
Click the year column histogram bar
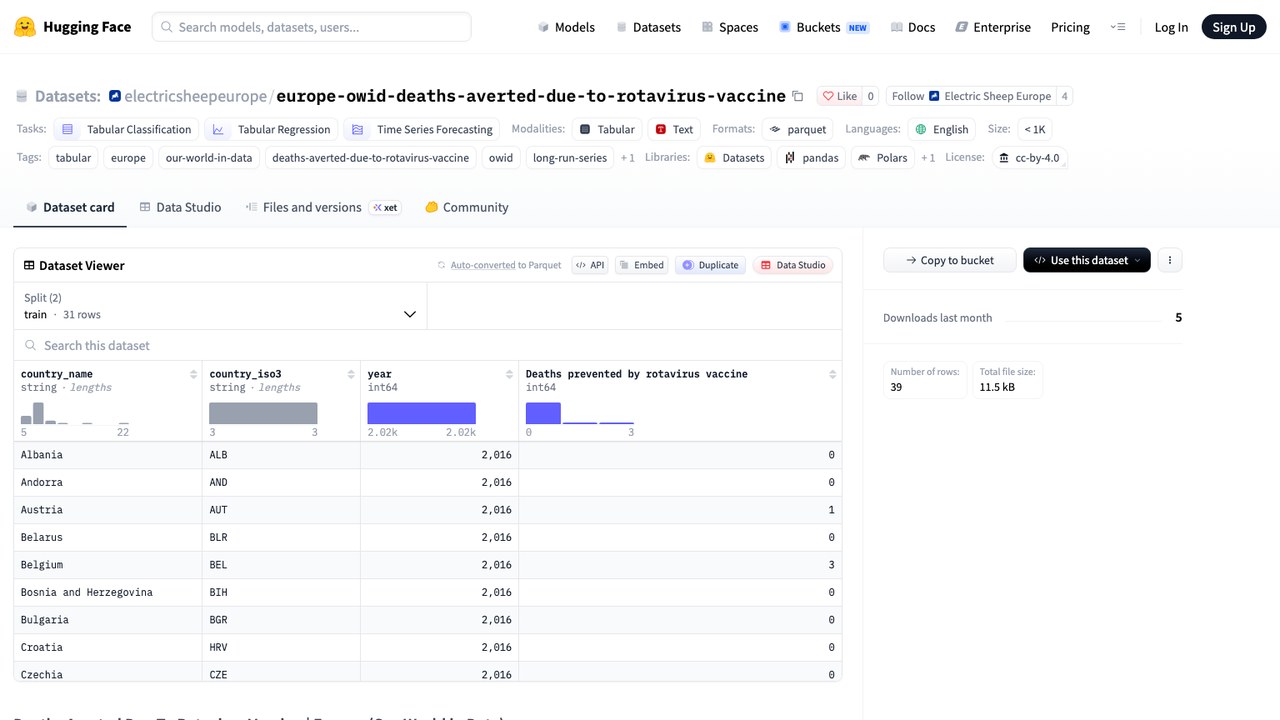[421, 413]
